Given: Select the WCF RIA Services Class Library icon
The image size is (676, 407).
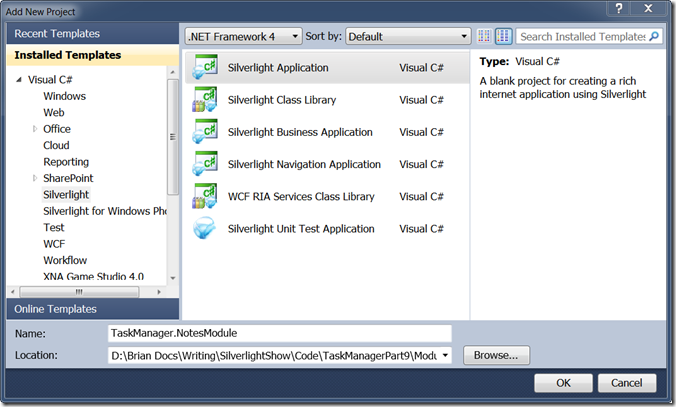Looking at the screenshot, I should [x=205, y=196].
